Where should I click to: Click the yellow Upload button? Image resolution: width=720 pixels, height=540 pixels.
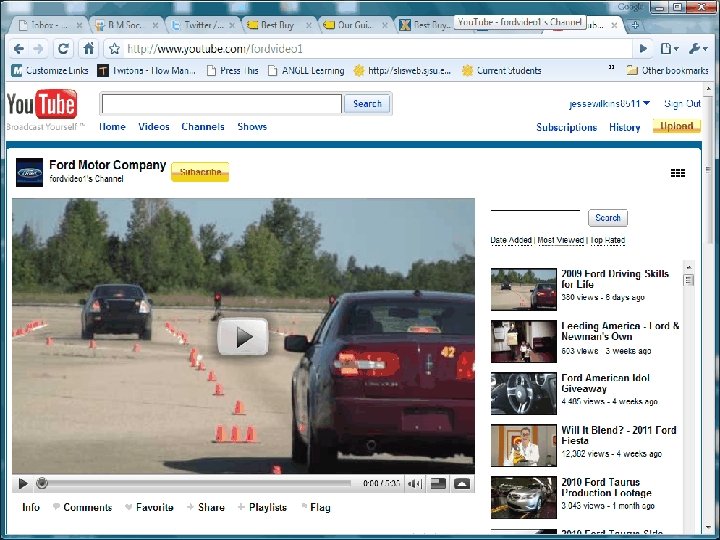[677, 126]
